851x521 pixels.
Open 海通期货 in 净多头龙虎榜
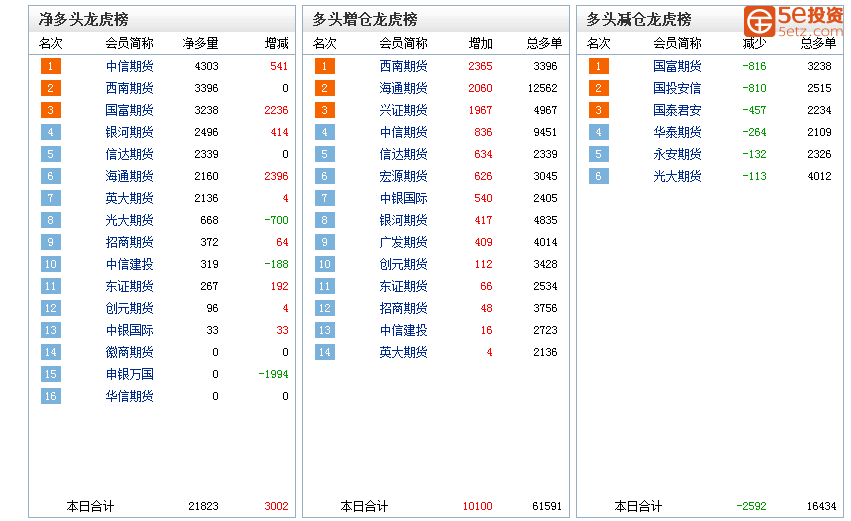pos(129,176)
